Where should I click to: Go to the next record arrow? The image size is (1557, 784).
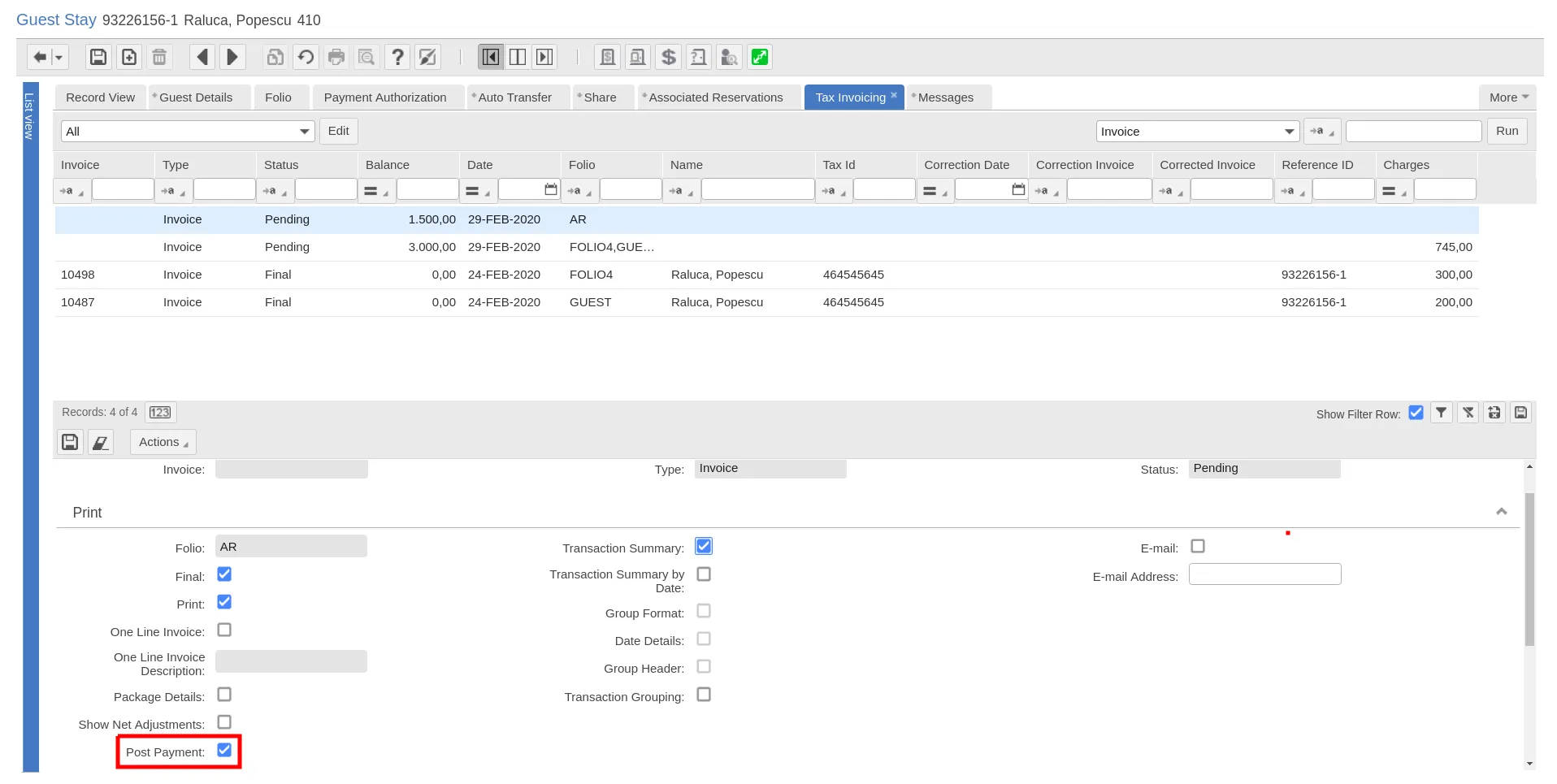[x=232, y=57]
